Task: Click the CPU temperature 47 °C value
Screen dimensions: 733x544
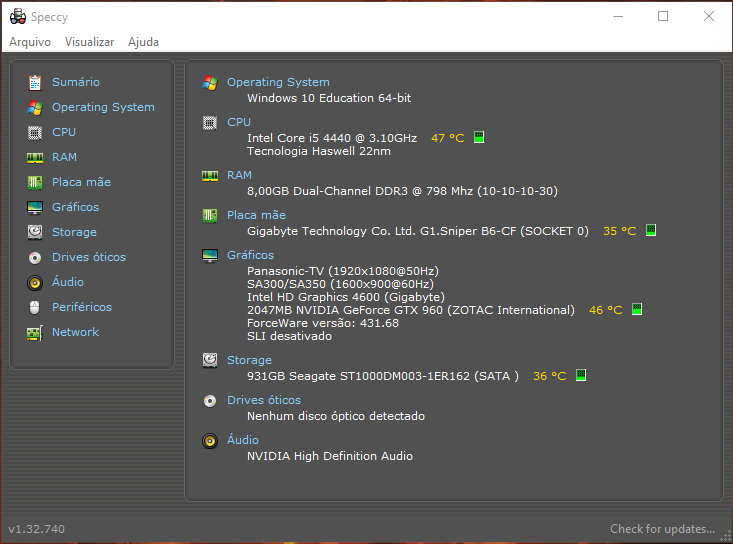Action: (x=447, y=138)
